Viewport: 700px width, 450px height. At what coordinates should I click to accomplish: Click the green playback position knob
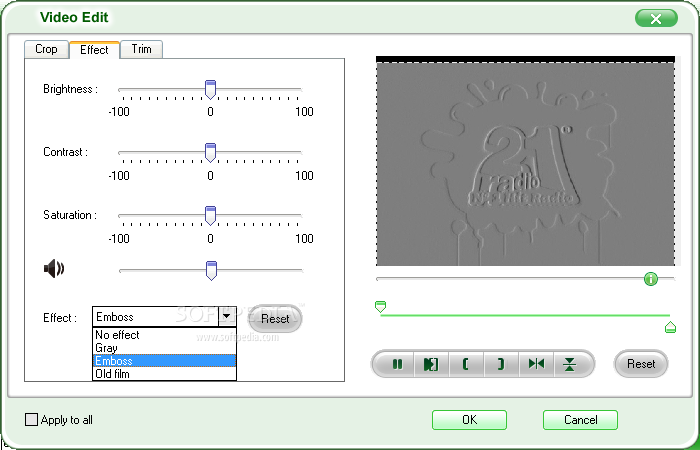650,279
